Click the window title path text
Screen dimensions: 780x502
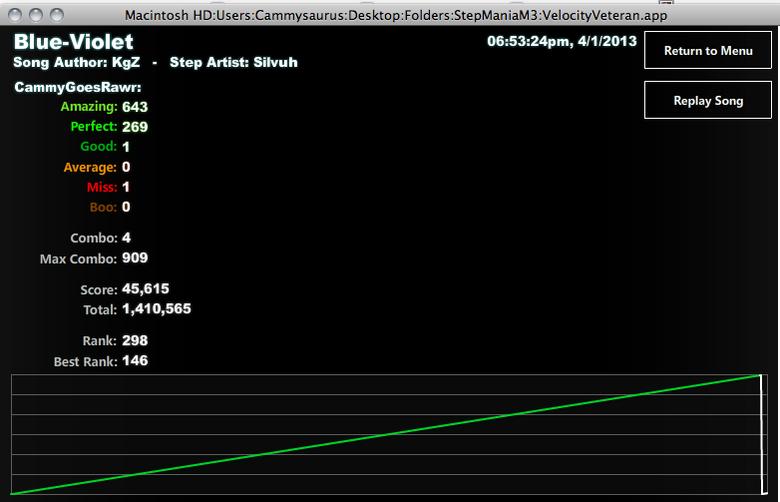(395, 15)
